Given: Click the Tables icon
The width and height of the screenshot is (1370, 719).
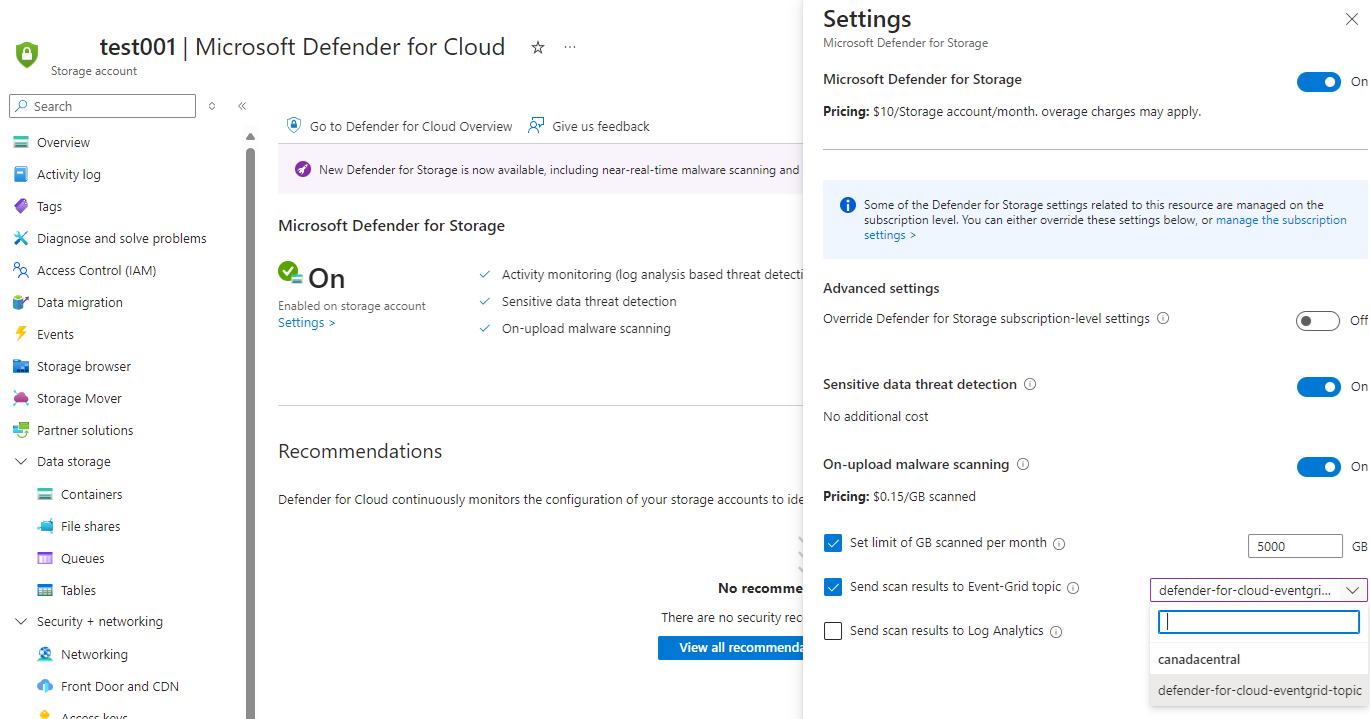Looking at the screenshot, I should coord(45,590).
